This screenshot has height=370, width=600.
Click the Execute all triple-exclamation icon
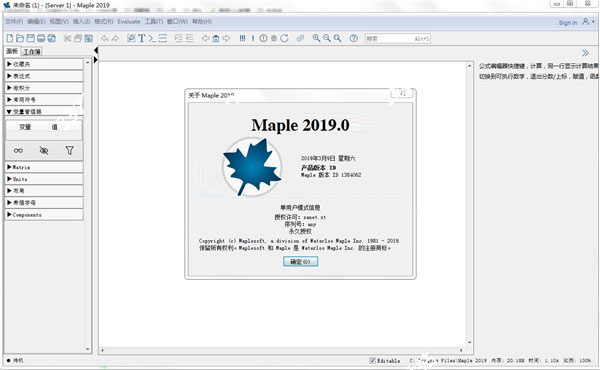tap(242, 38)
